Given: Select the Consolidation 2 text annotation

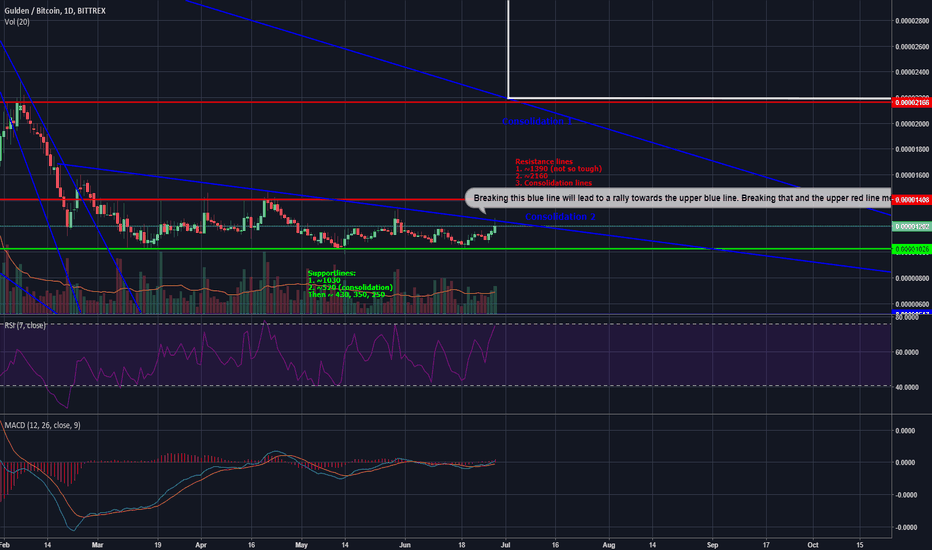Looking at the screenshot, I should 560,216.
